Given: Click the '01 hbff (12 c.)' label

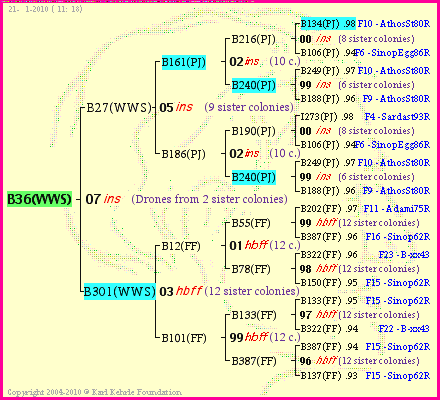Looking at the screenshot, I should click(265, 246).
